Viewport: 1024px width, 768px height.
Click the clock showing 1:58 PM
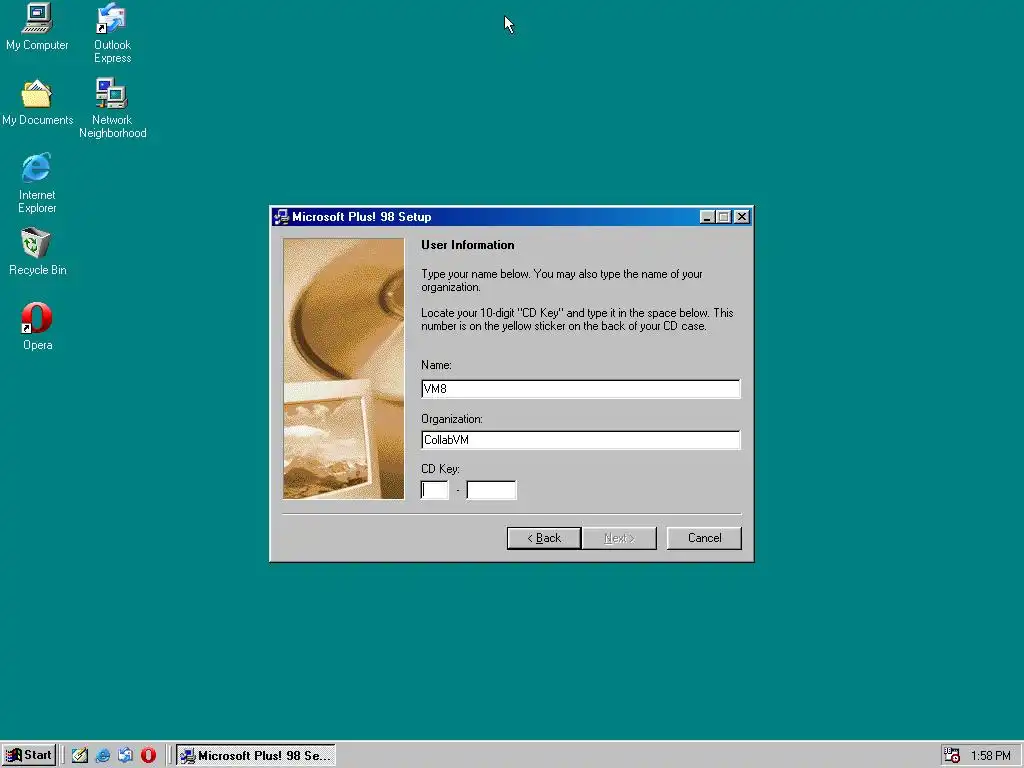991,756
